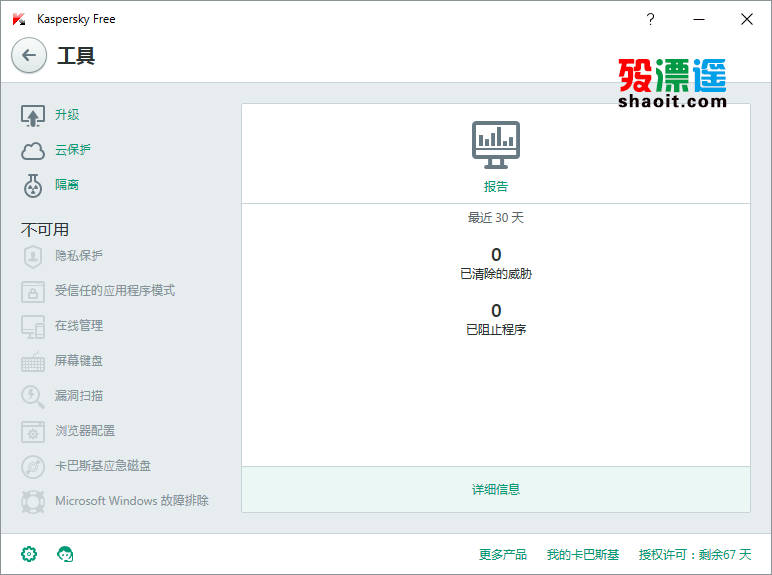Viewport: 772px width, 575px height.
Task: Click the privacy protection shield icon
Action: coord(33,256)
